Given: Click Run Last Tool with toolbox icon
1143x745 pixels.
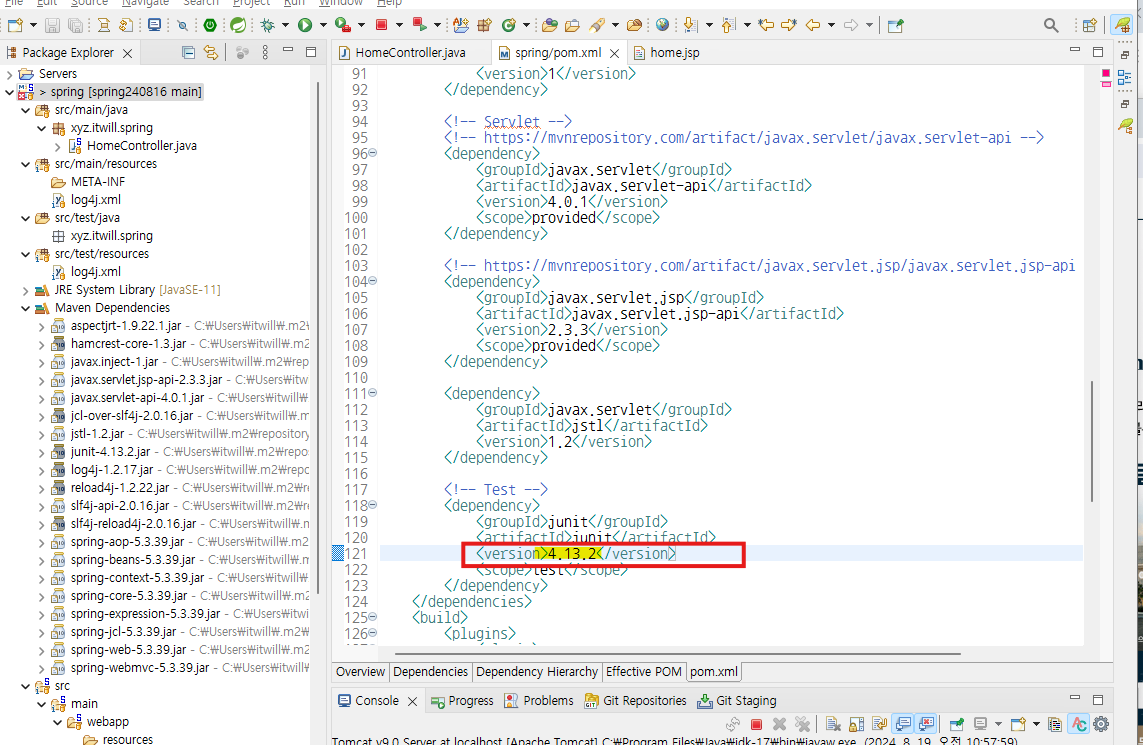Looking at the screenshot, I should 343,26.
